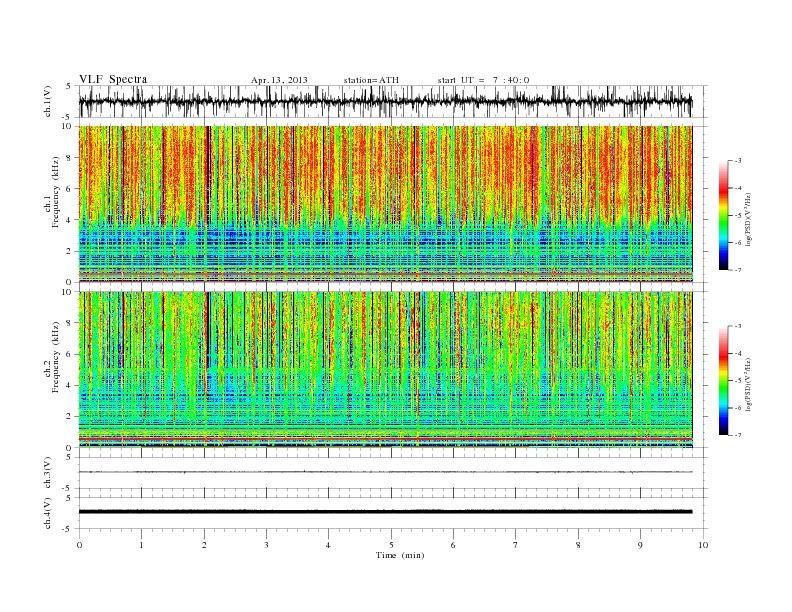Click the 'Time (min)' axis label
Screen dimensions: 792x612
(400, 555)
